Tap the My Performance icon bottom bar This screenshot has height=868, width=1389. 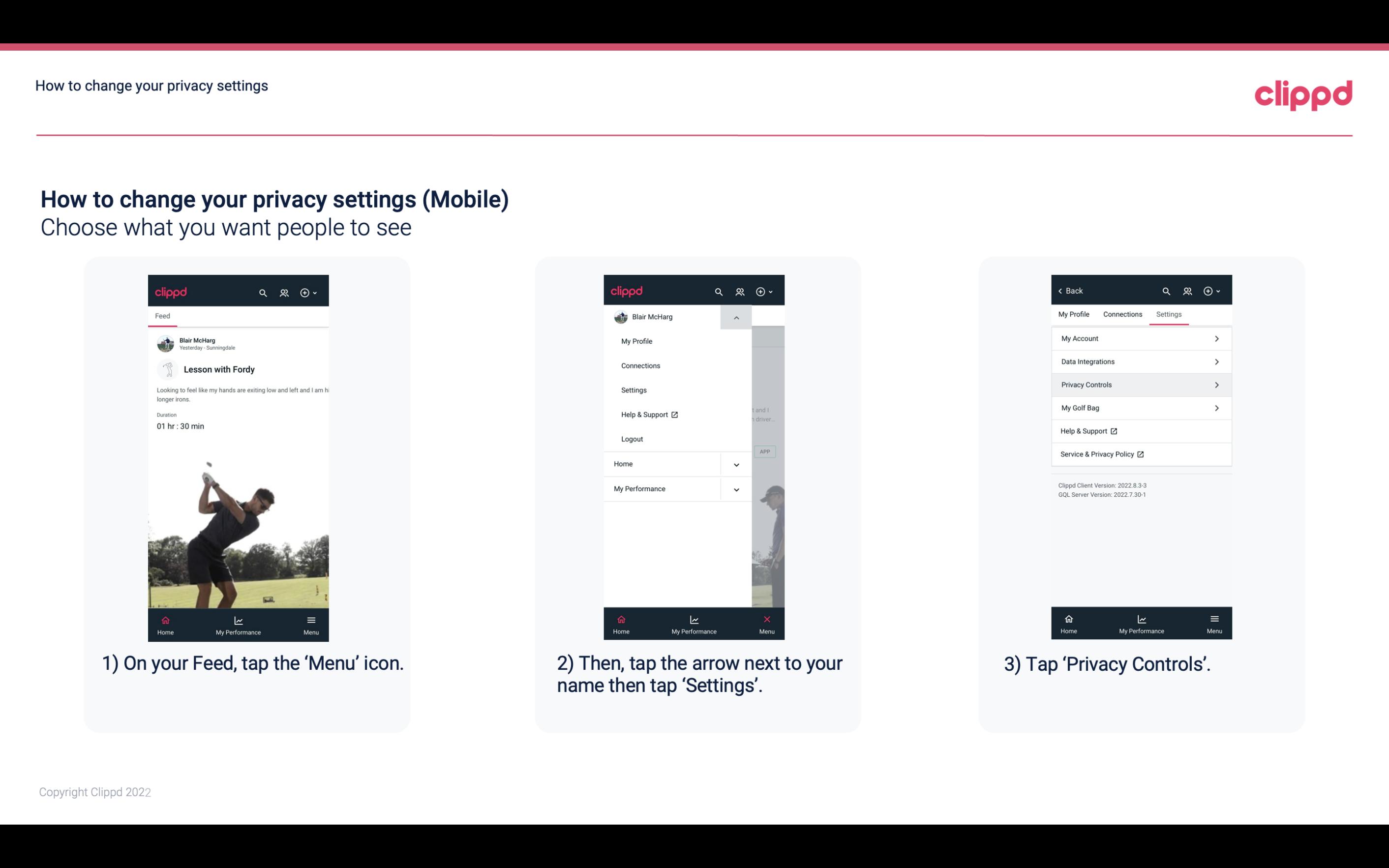[x=238, y=624]
